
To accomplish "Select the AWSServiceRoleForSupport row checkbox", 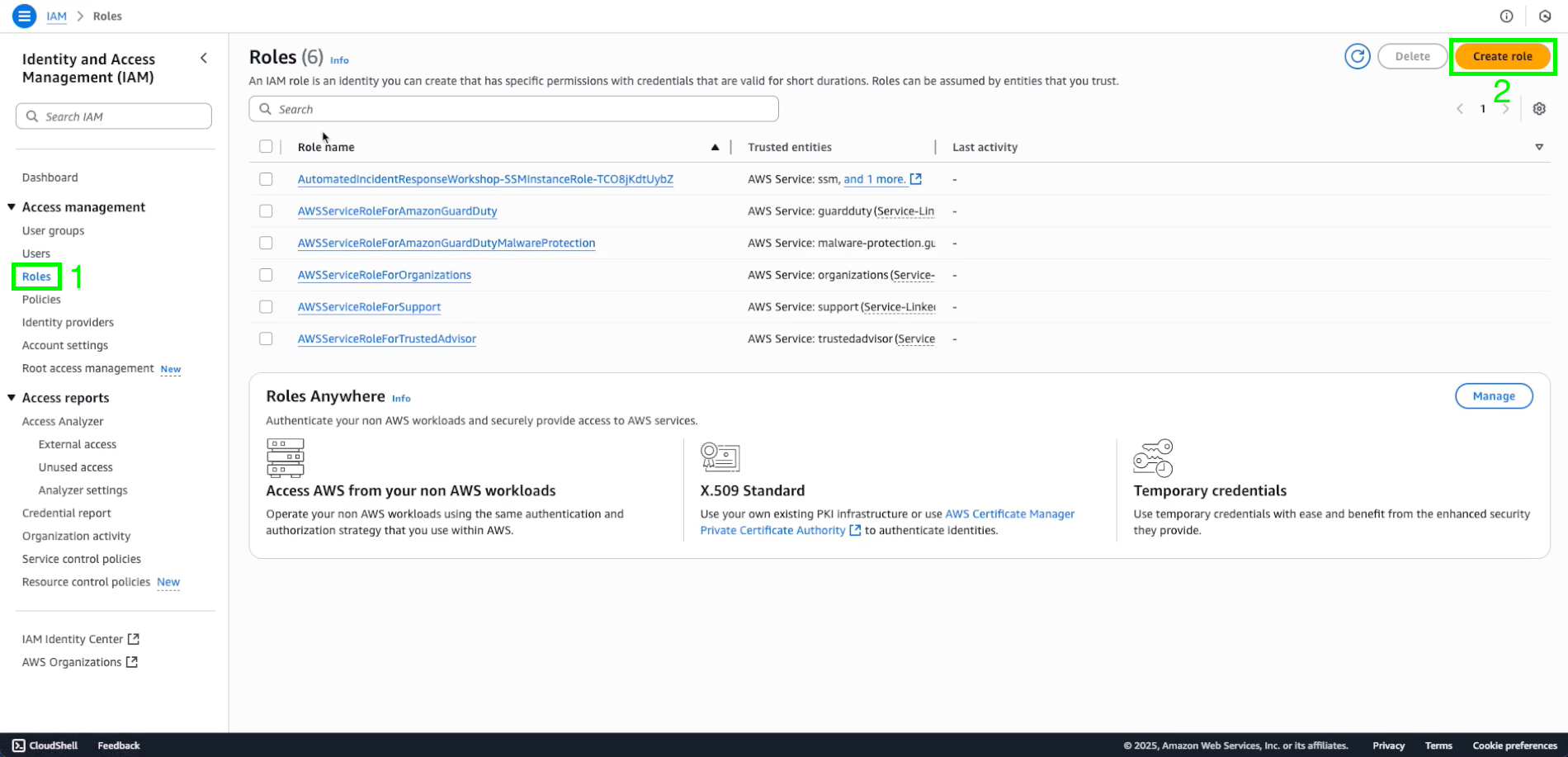I will (266, 306).
